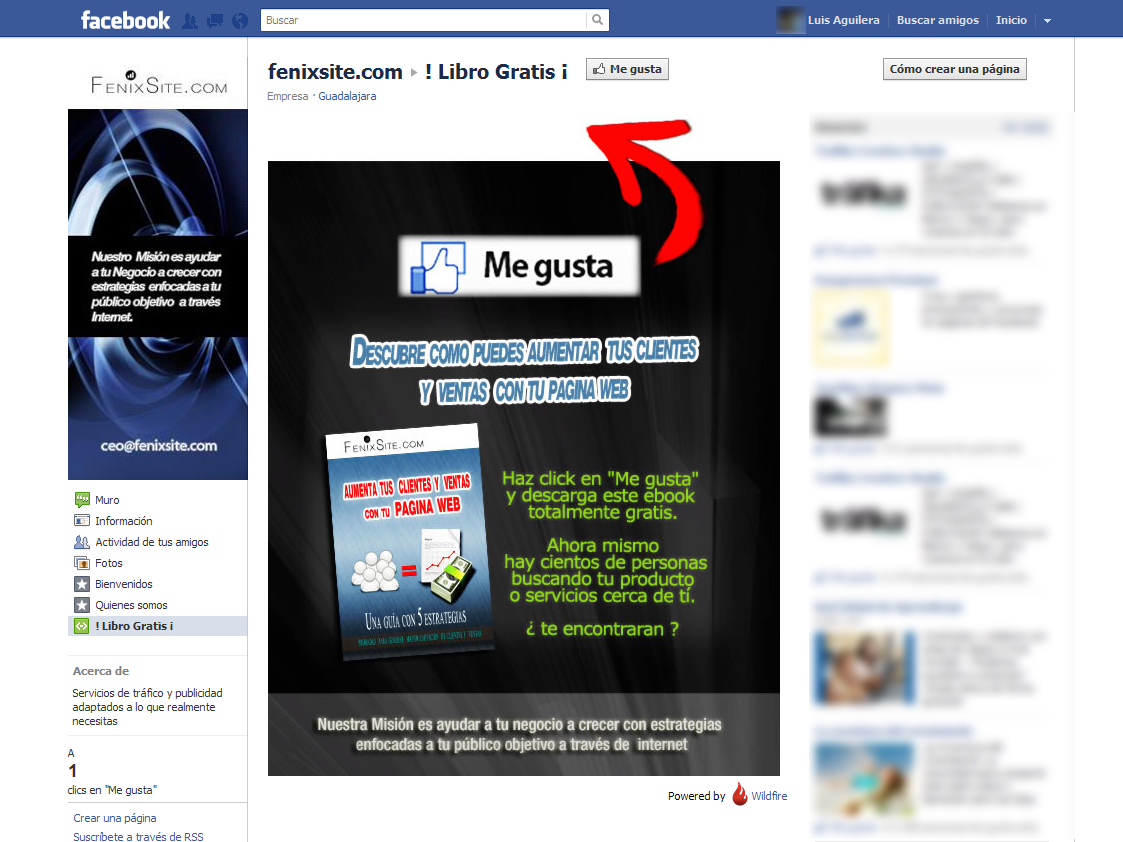Click the Guadalajara location link
1123x842 pixels.
347,96
